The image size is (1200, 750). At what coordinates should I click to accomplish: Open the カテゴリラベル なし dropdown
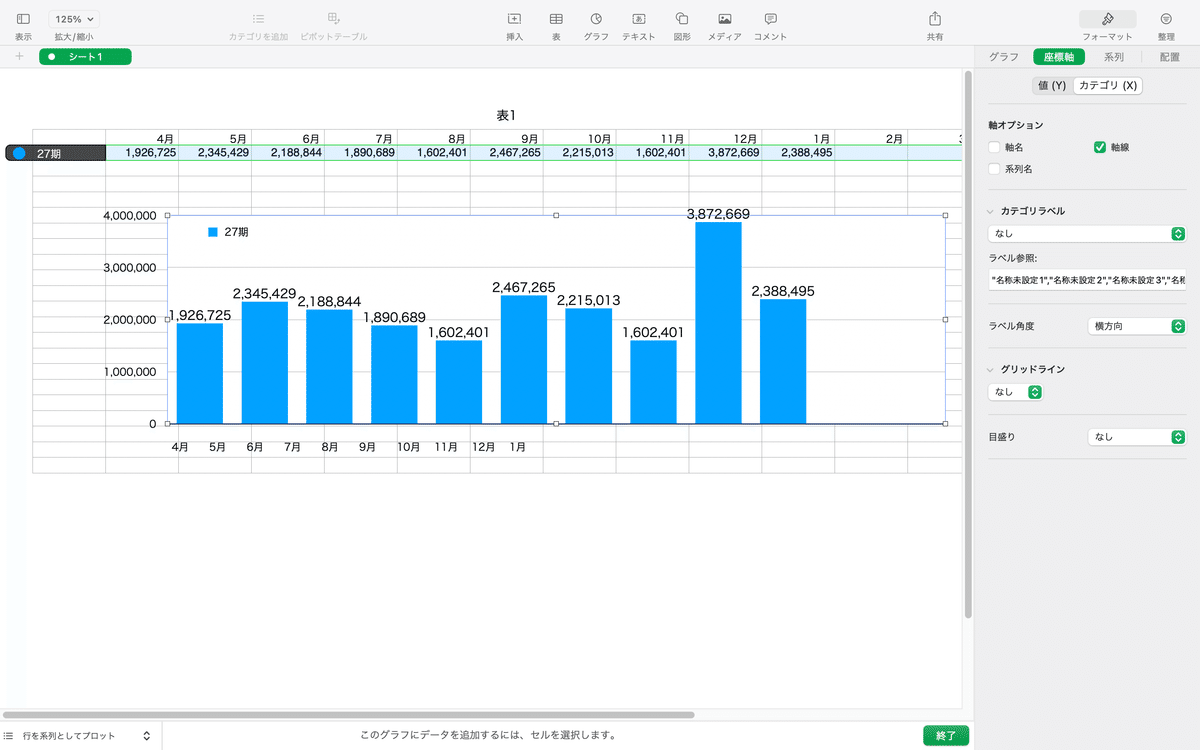[1087, 234]
